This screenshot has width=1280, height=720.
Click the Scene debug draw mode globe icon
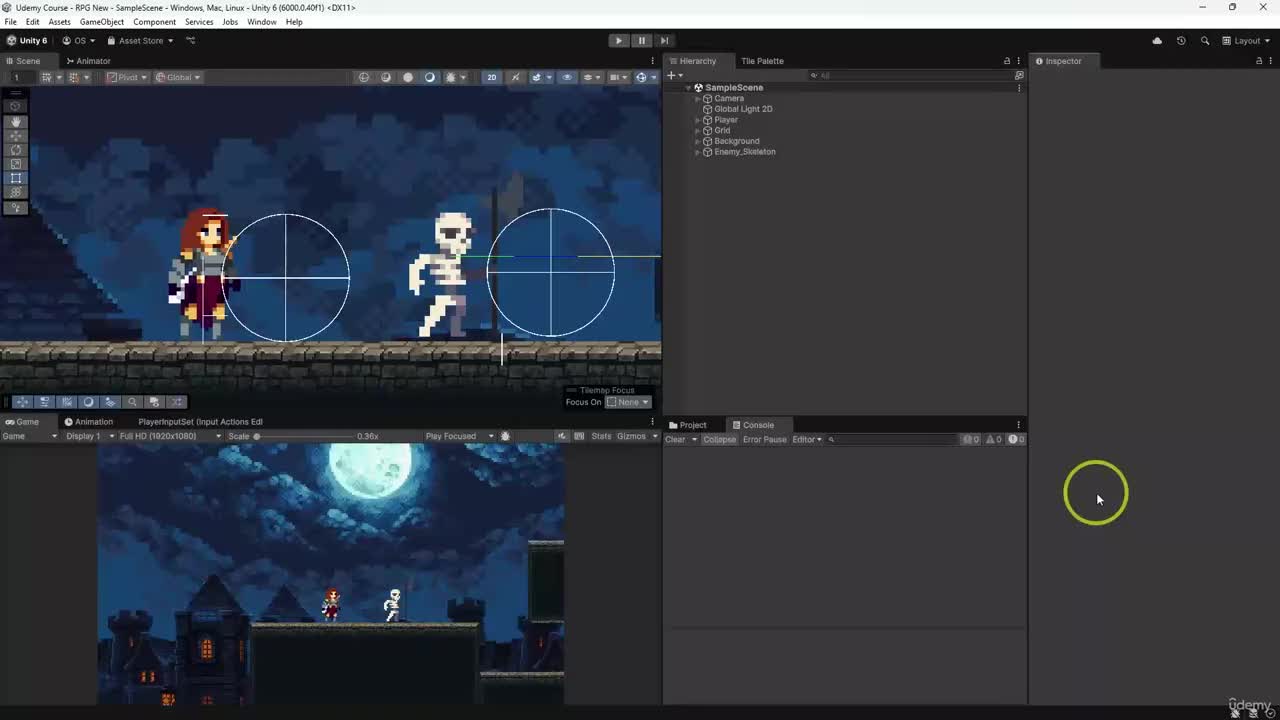click(364, 77)
